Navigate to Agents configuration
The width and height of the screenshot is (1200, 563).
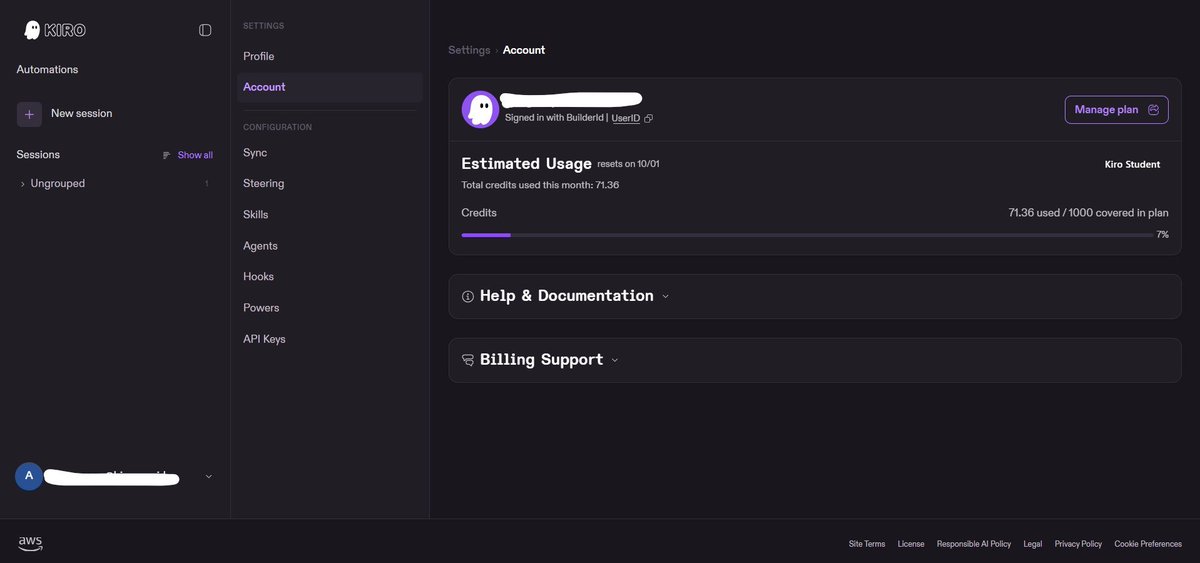(x=260, y=246)
